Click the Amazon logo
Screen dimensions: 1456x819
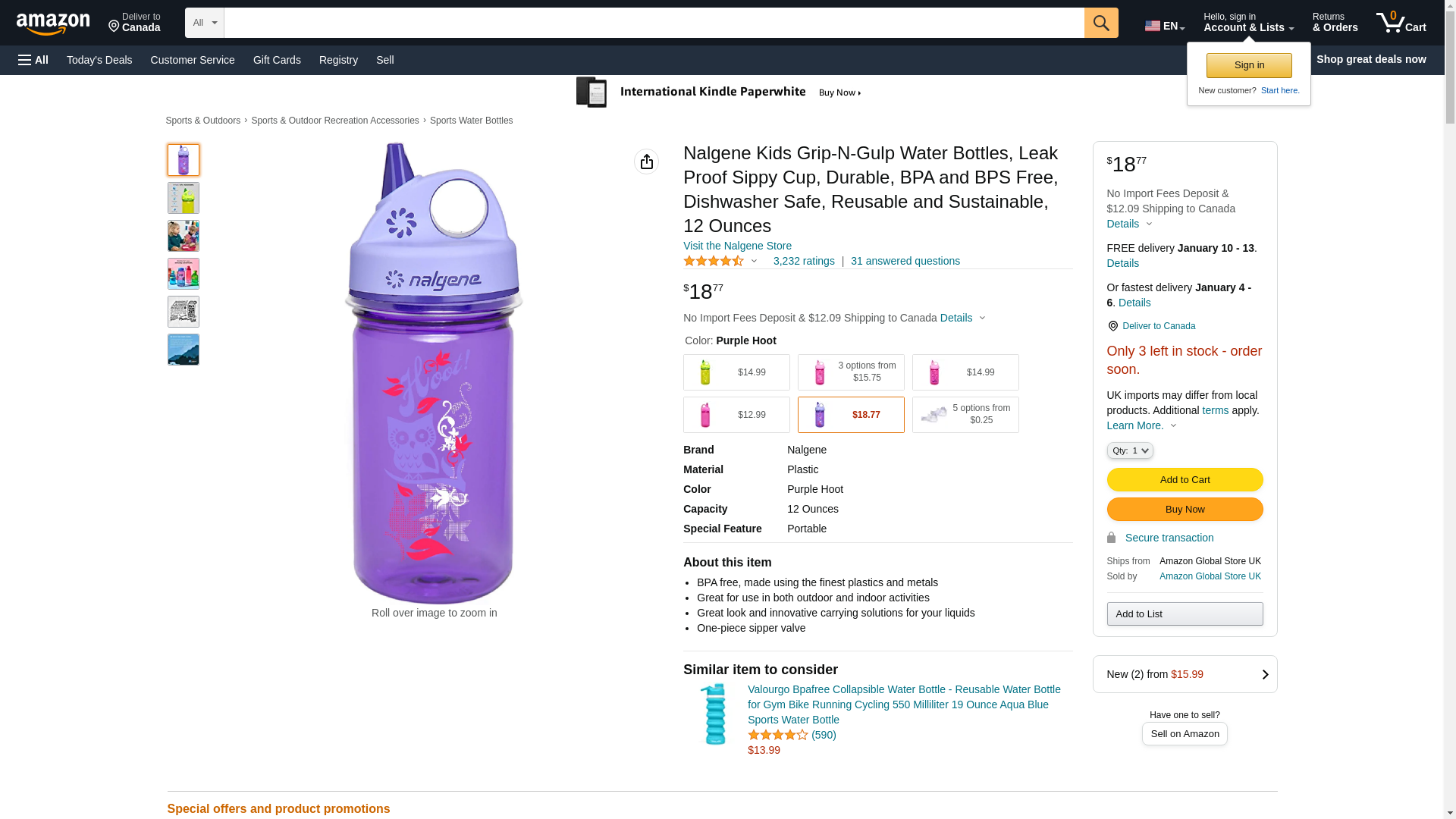[53, 24]
